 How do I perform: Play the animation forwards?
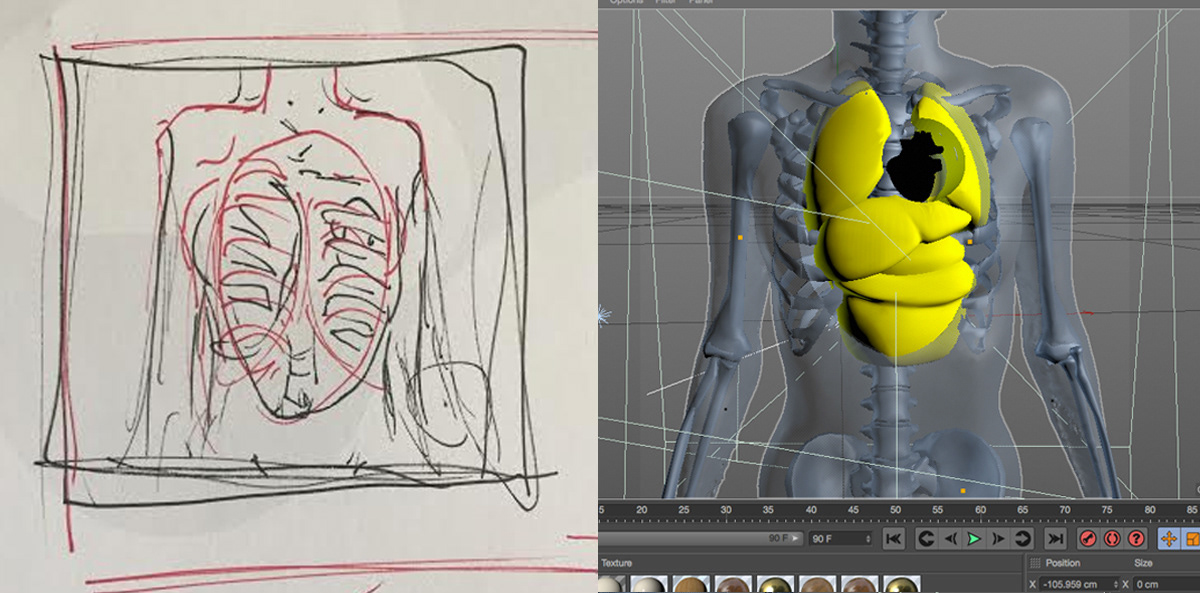[974, 539]
